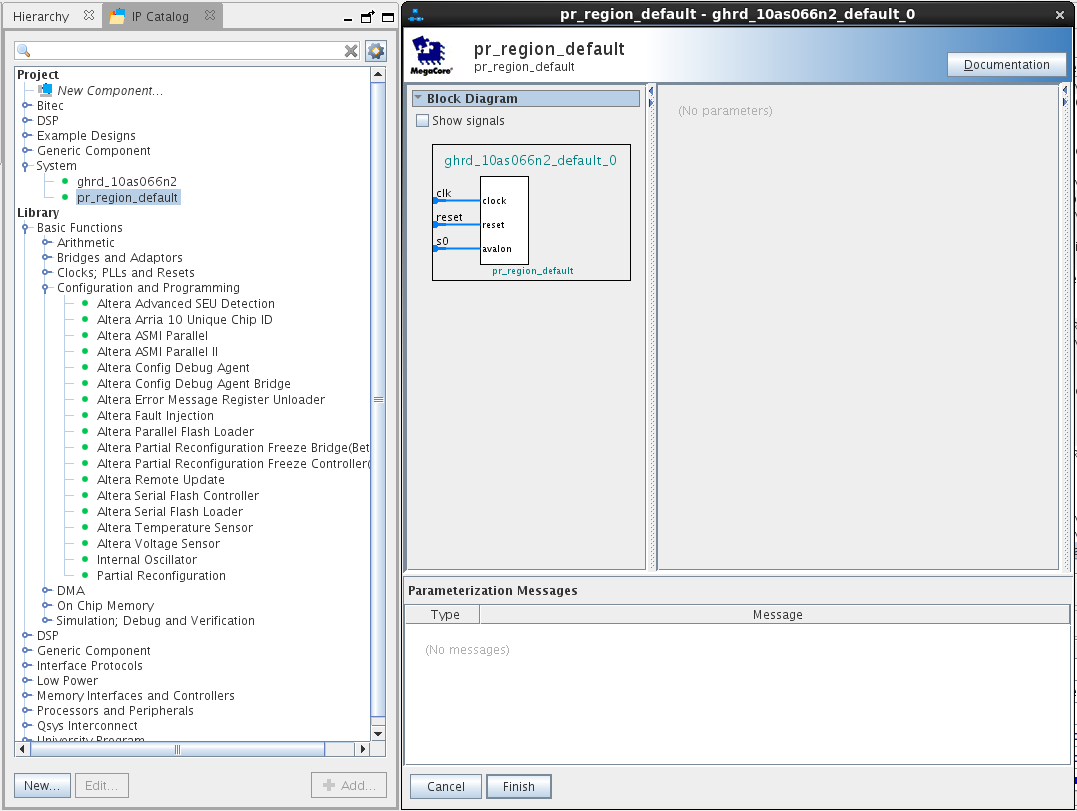This screenshot has height=811, width=1077.
Task: Click catalog horizontal scrollbar left arrow
Action: point(23,749)
